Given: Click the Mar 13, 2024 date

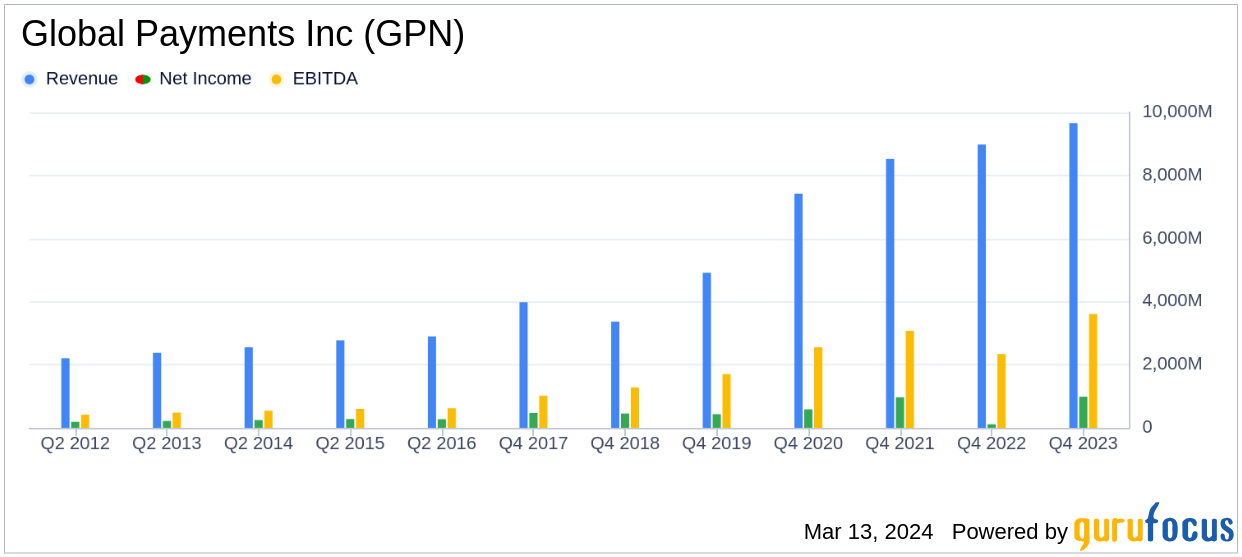Looking at the screenshot, I should pyautogui.click(x=868, y=531).
